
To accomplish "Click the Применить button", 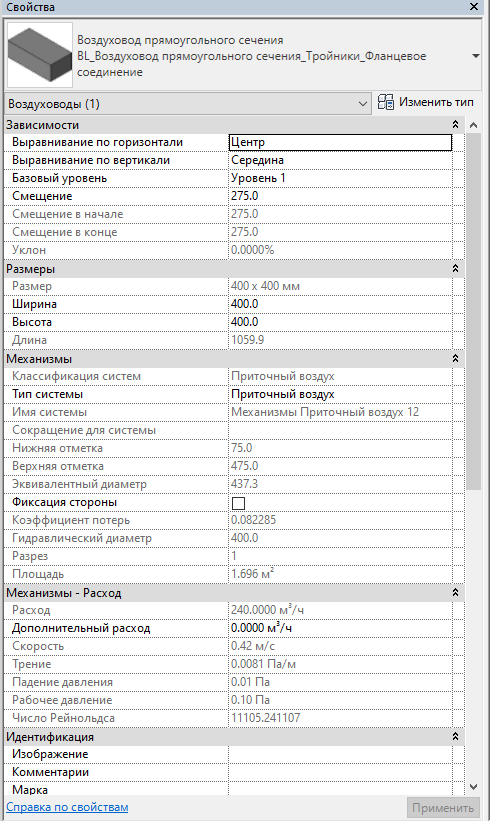I will coord(443,808).
